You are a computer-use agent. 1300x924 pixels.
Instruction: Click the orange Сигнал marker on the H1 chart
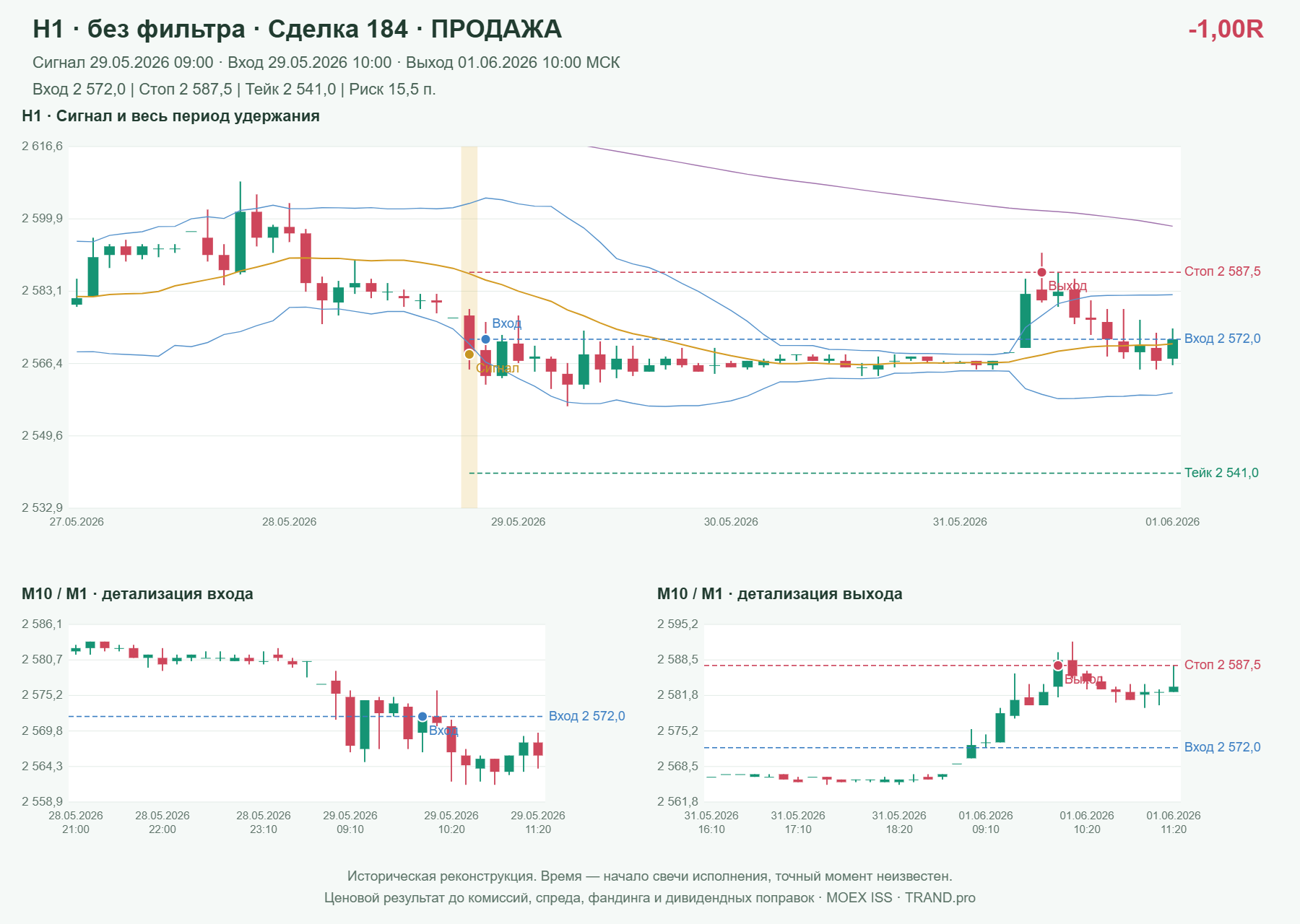coord(469,354)
